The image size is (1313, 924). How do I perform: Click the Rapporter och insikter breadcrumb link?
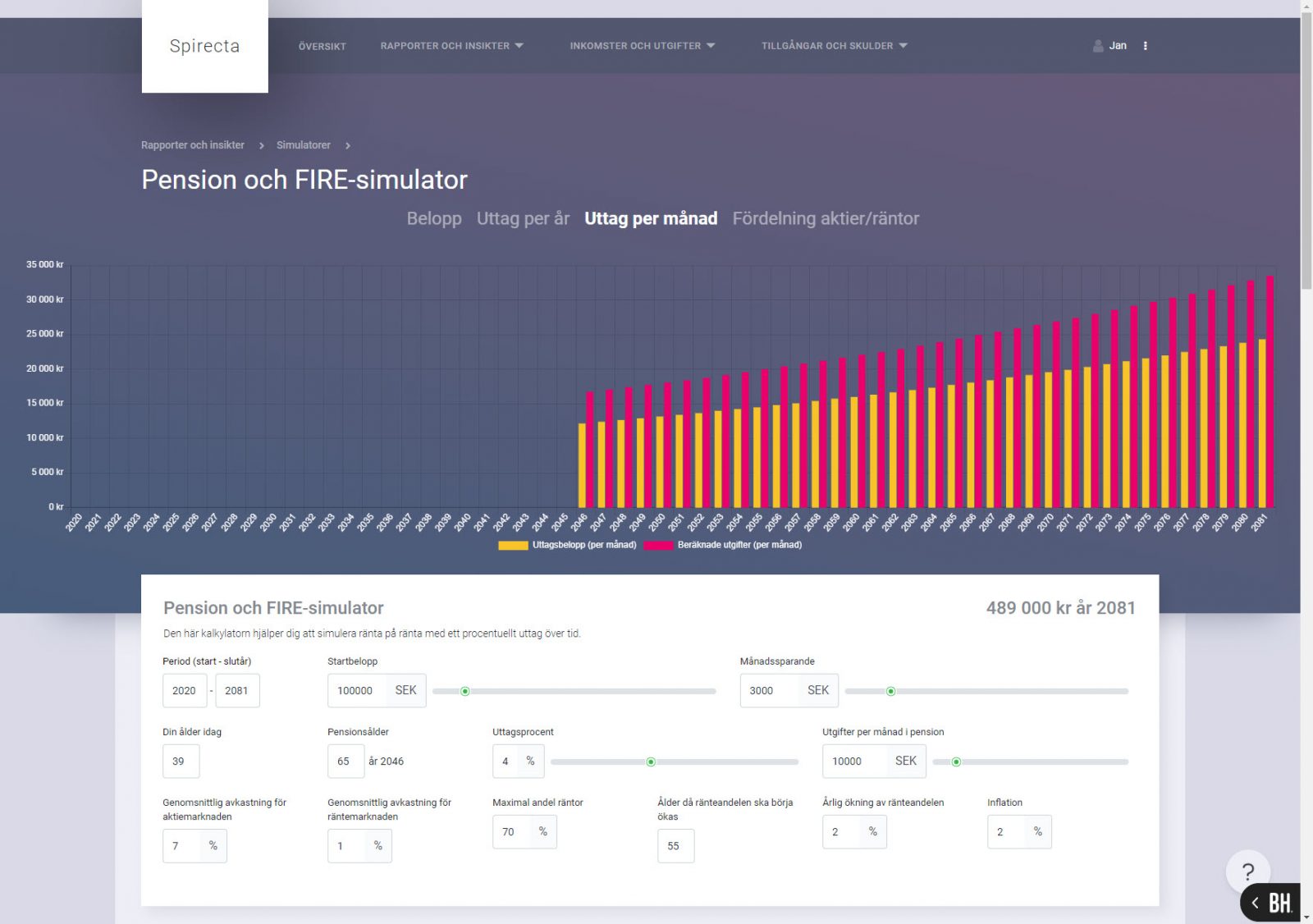[x=193, y=145]
